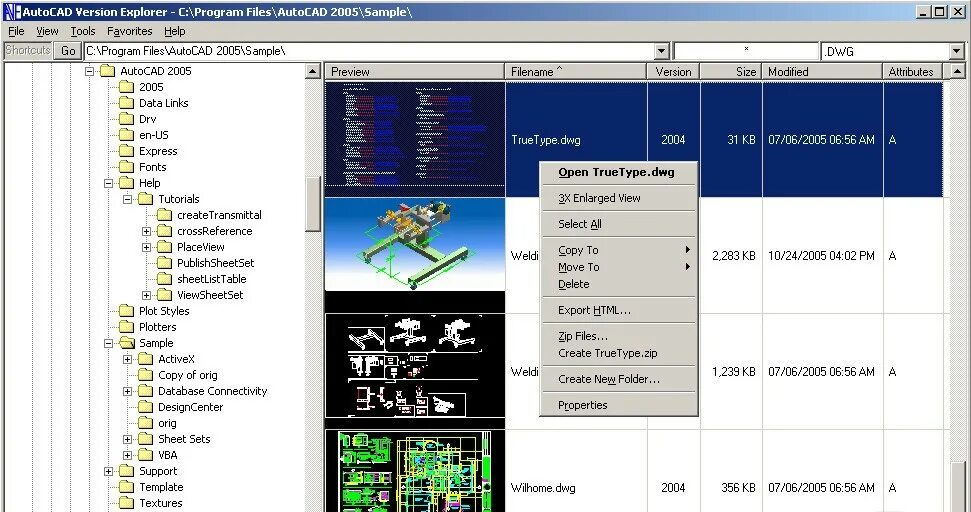Expand the ActiveX tree node
Screen dimensions: 971x512
point(128,359)
